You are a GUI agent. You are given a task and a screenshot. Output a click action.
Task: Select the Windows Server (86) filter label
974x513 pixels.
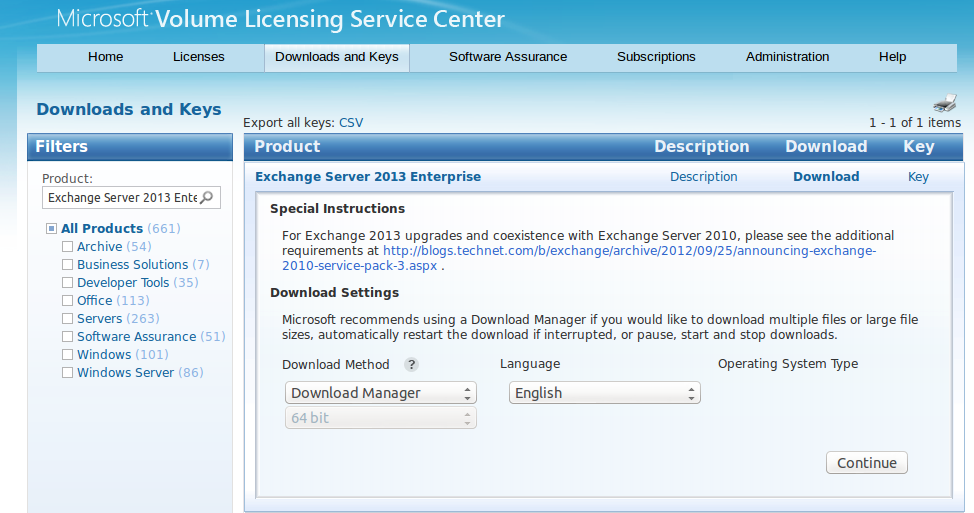[140, 373]
